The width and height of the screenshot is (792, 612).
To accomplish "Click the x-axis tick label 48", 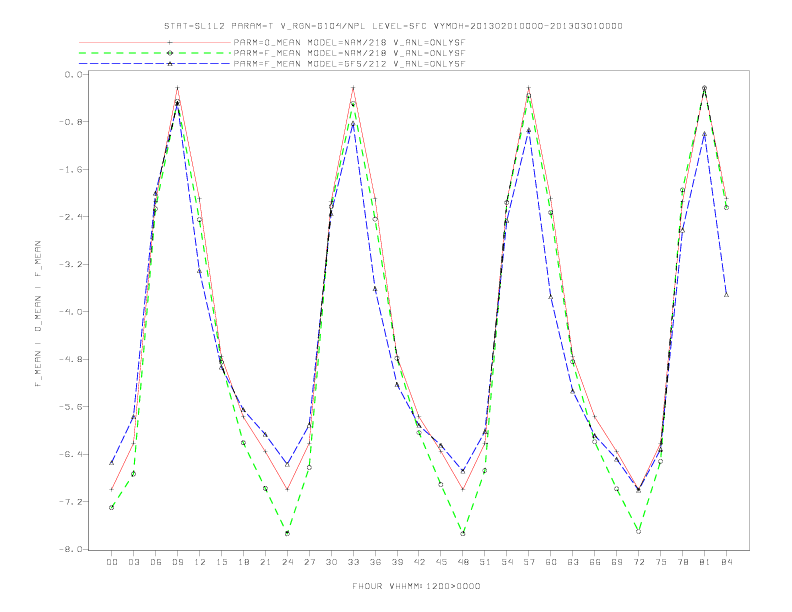I will coord(463,562).
